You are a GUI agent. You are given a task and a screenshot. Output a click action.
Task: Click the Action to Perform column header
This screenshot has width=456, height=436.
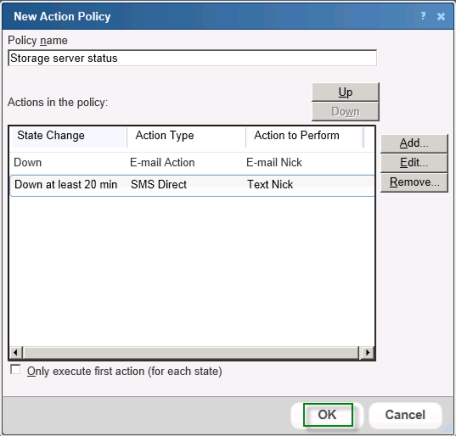click(x=304, y=136)
